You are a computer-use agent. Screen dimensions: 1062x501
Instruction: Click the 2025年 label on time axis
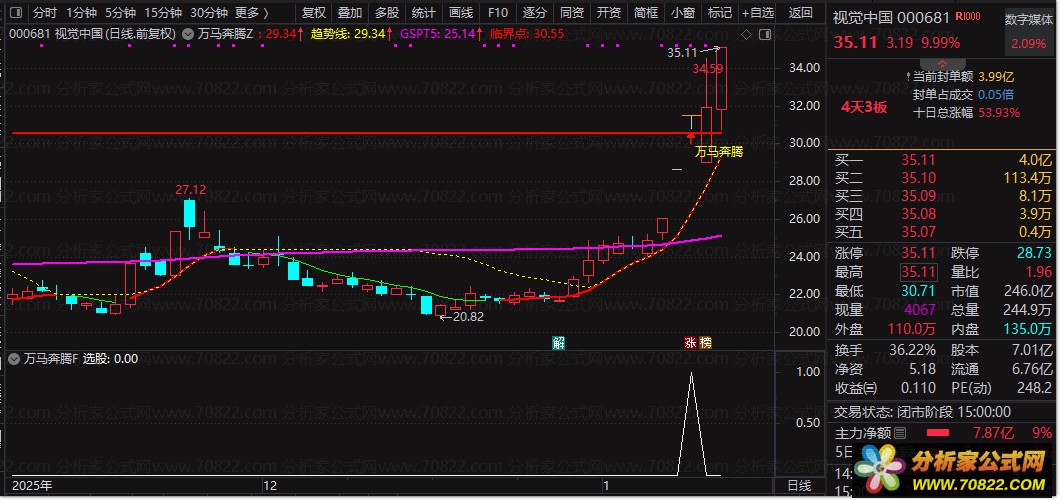33,485
